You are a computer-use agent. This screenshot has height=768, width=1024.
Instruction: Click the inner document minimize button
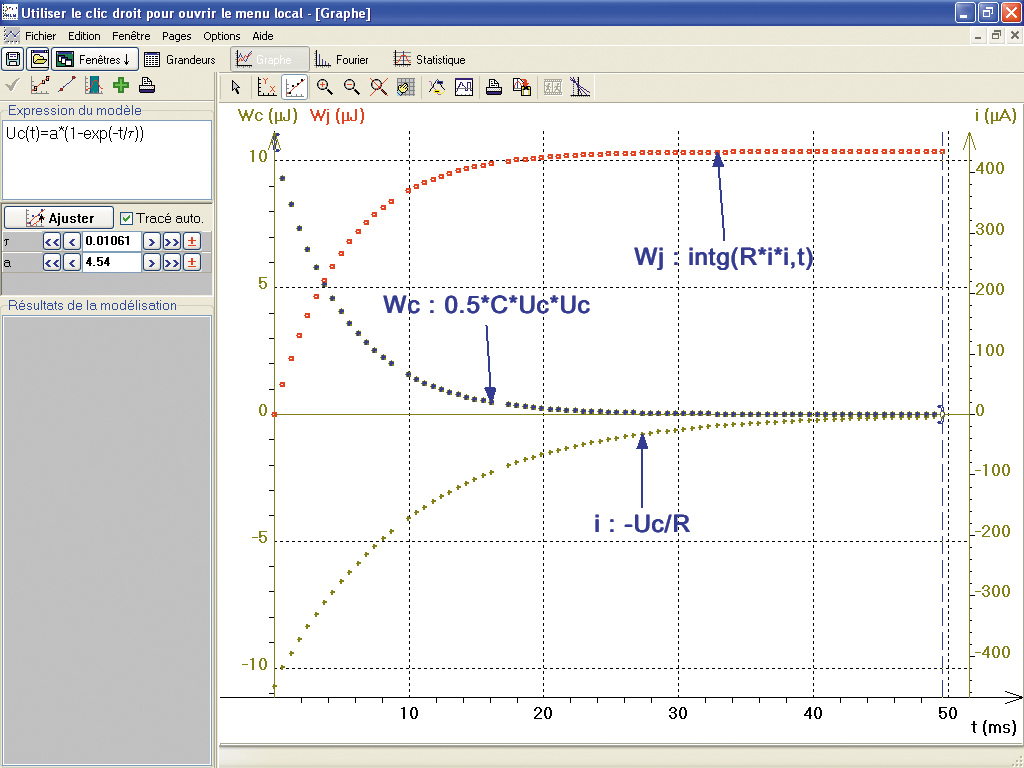[978, 36]
